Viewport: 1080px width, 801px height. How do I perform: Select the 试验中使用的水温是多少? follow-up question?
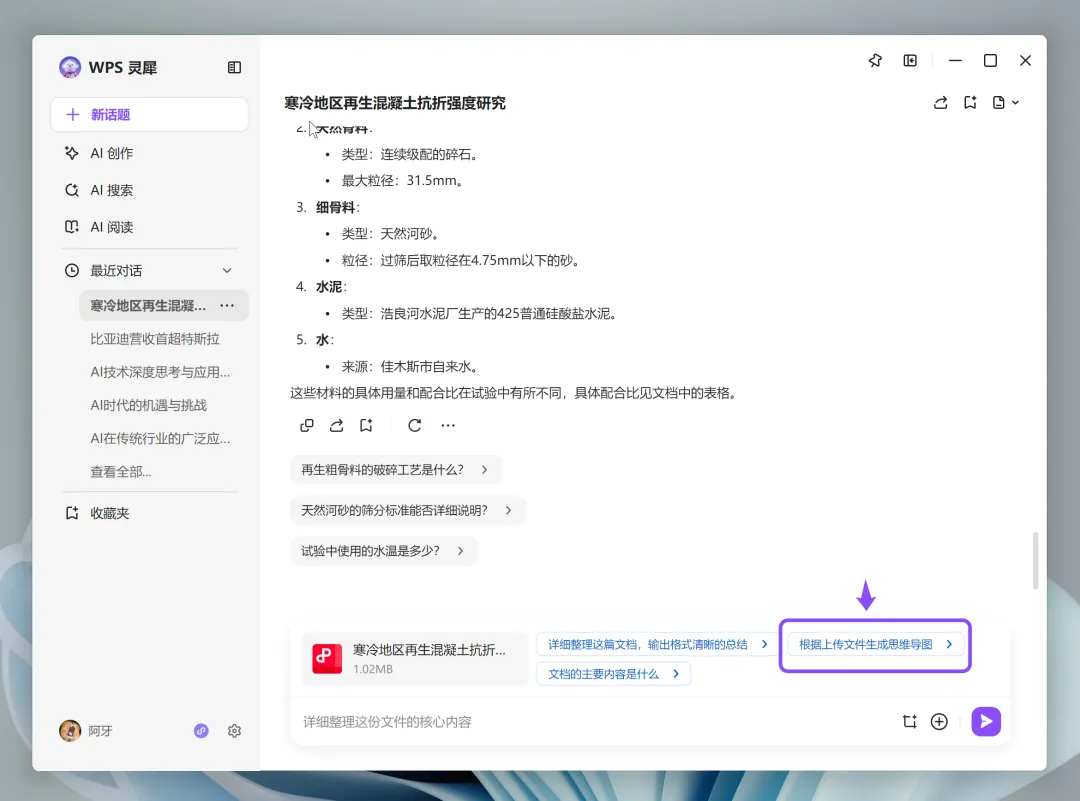(384, 551)
